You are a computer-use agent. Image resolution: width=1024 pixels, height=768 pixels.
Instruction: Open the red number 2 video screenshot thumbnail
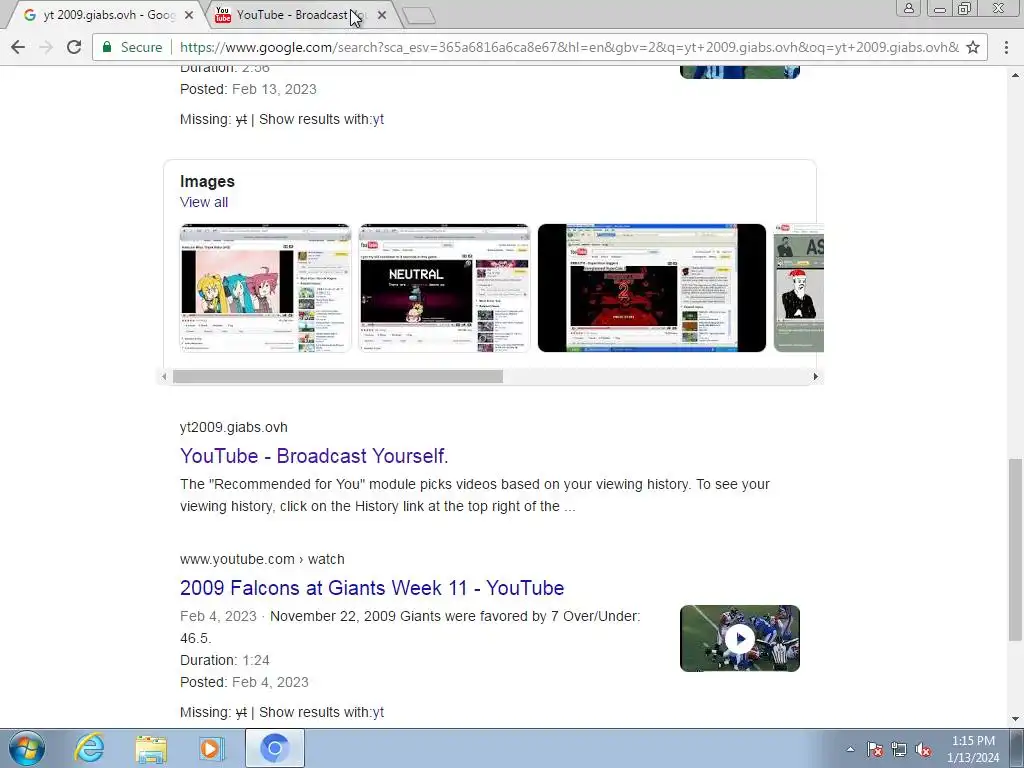652,288
